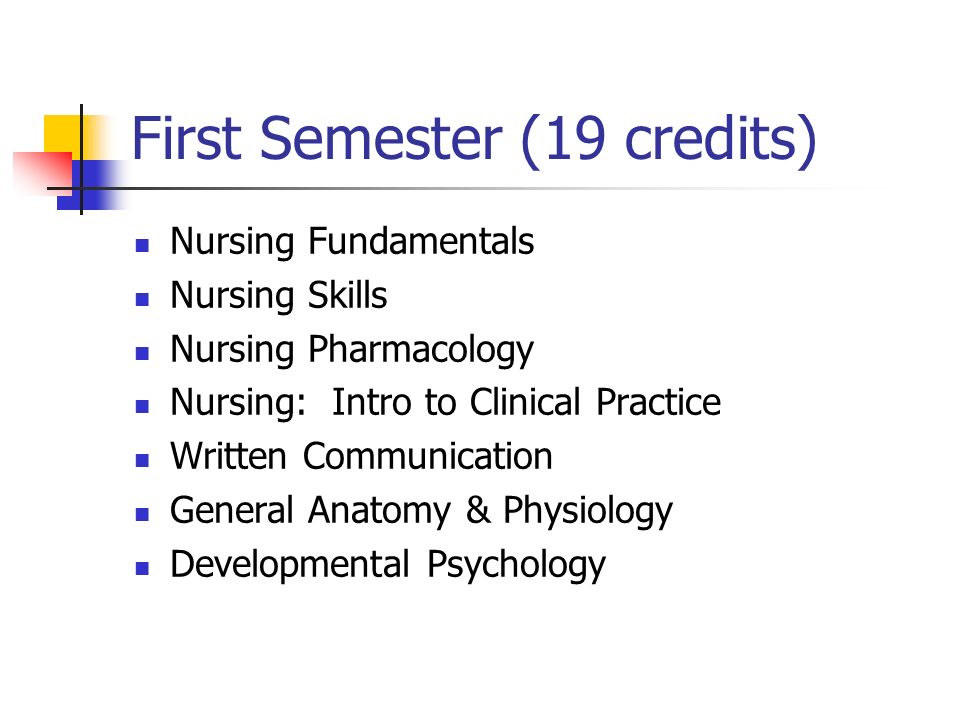Select the Nursing Fundamentals text line
This screenshot has width=960, height=720.
tap(352, 241)
